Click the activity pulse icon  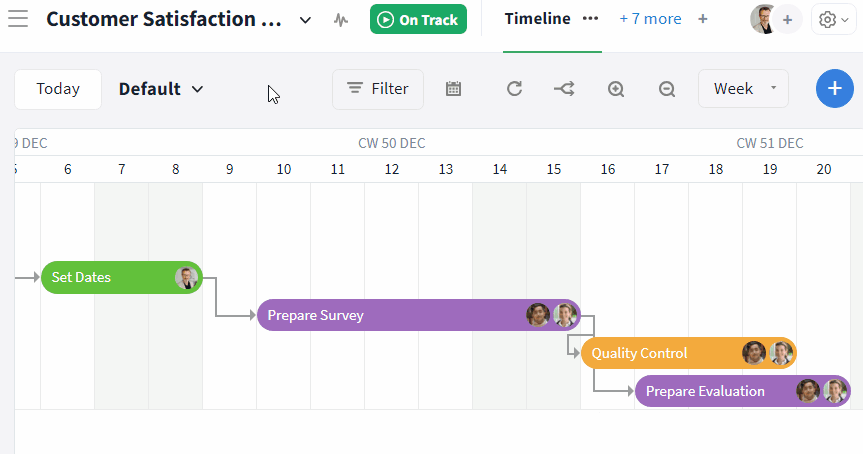342,19
